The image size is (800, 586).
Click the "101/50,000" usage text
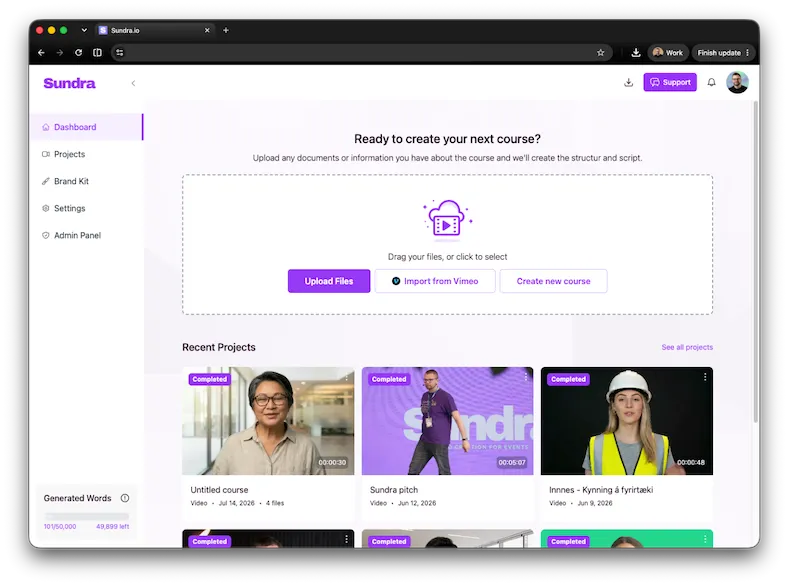(60, 526)
